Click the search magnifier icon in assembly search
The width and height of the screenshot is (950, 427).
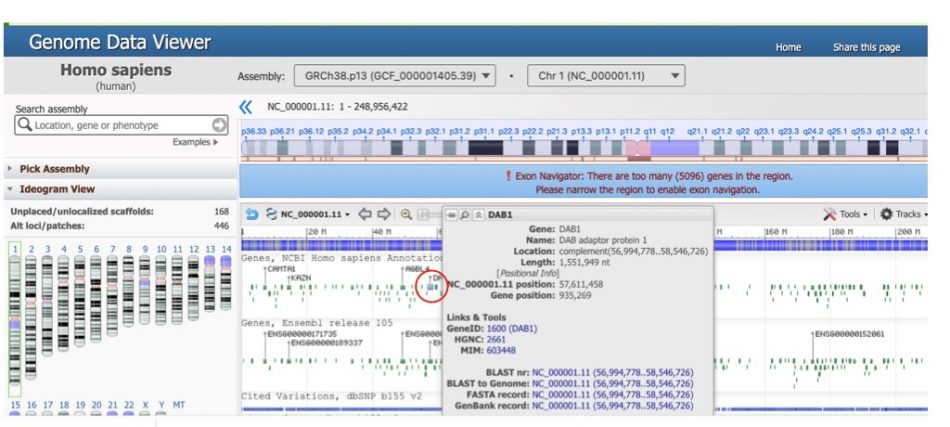(x=24, y=125)
